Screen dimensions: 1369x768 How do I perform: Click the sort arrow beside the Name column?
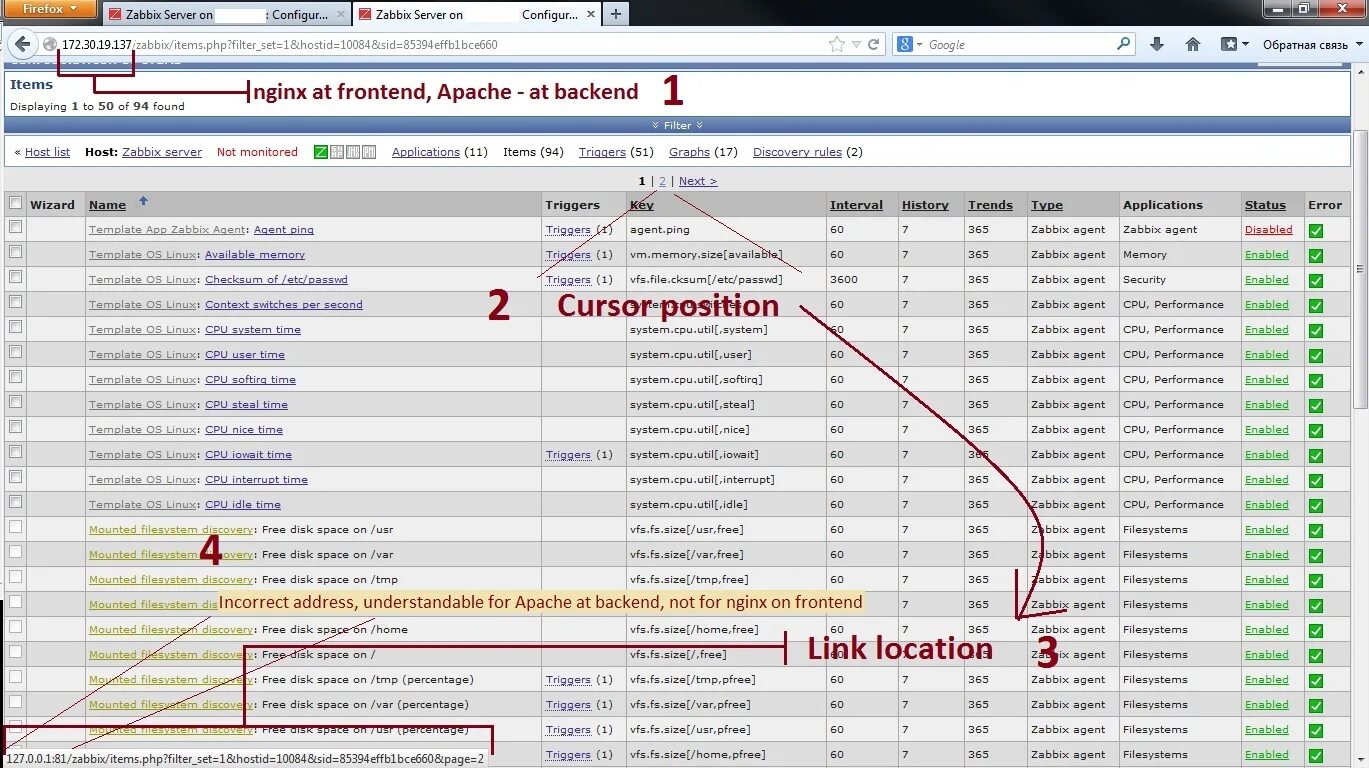(143, 201)
